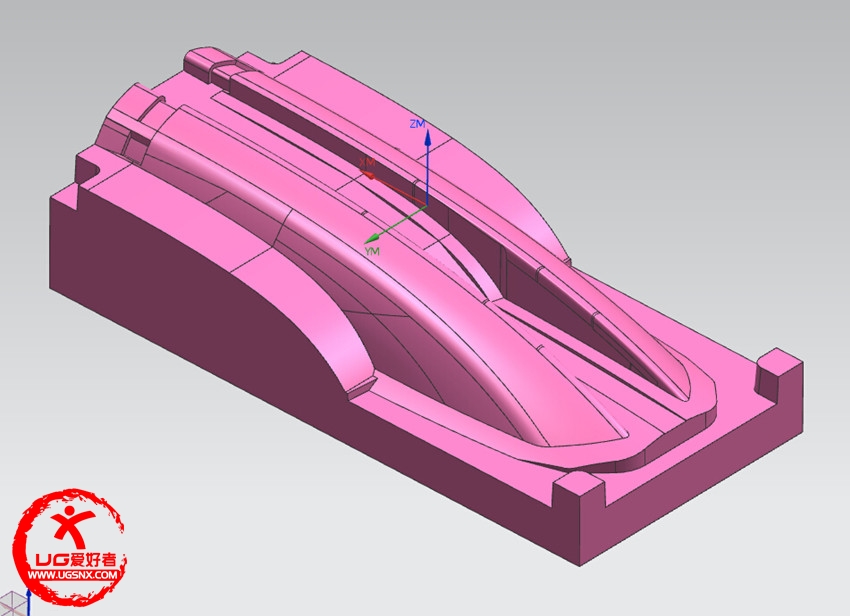This screenshot has width=850, height=616.
Task: Select the blue ZM axis arrow
Action: pos(427,167)
